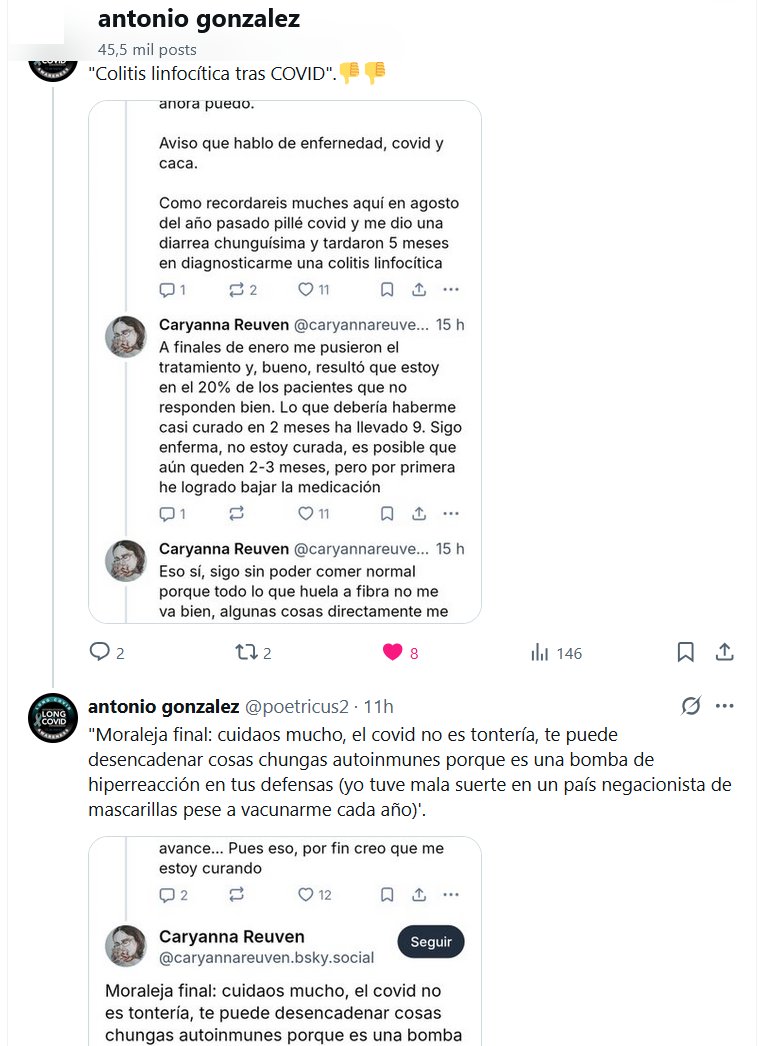Viewport: 762px width, 1046px height.
Task: Like embedded post with 12 likes
Action: click(x=307, y=895)
